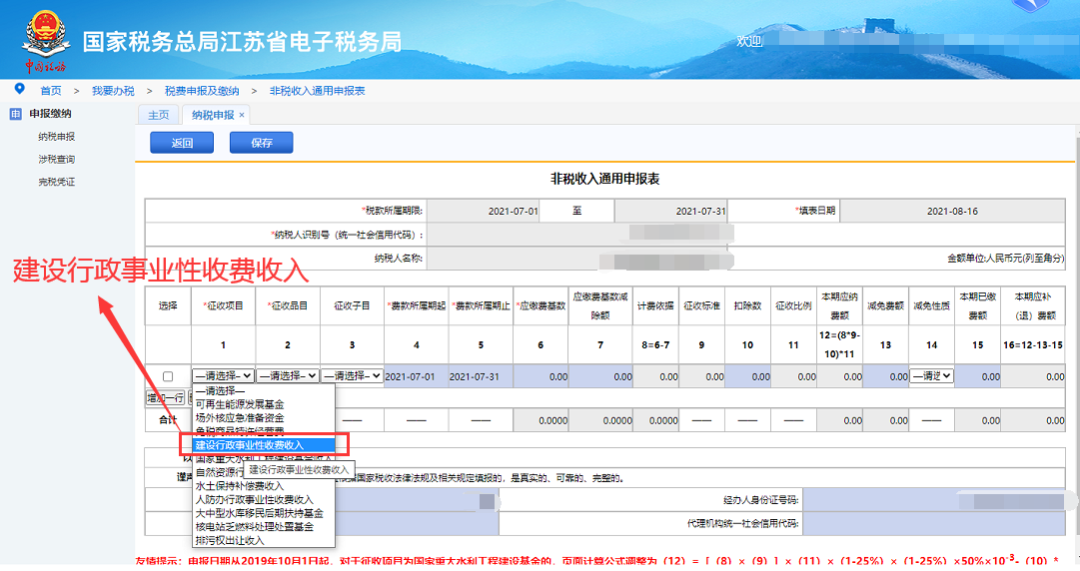The height and width of the screenshot is (571, 1080).
Task: Go to 首页 breadcrumb link
Action: pyautogui.click(x=50, y=91)
